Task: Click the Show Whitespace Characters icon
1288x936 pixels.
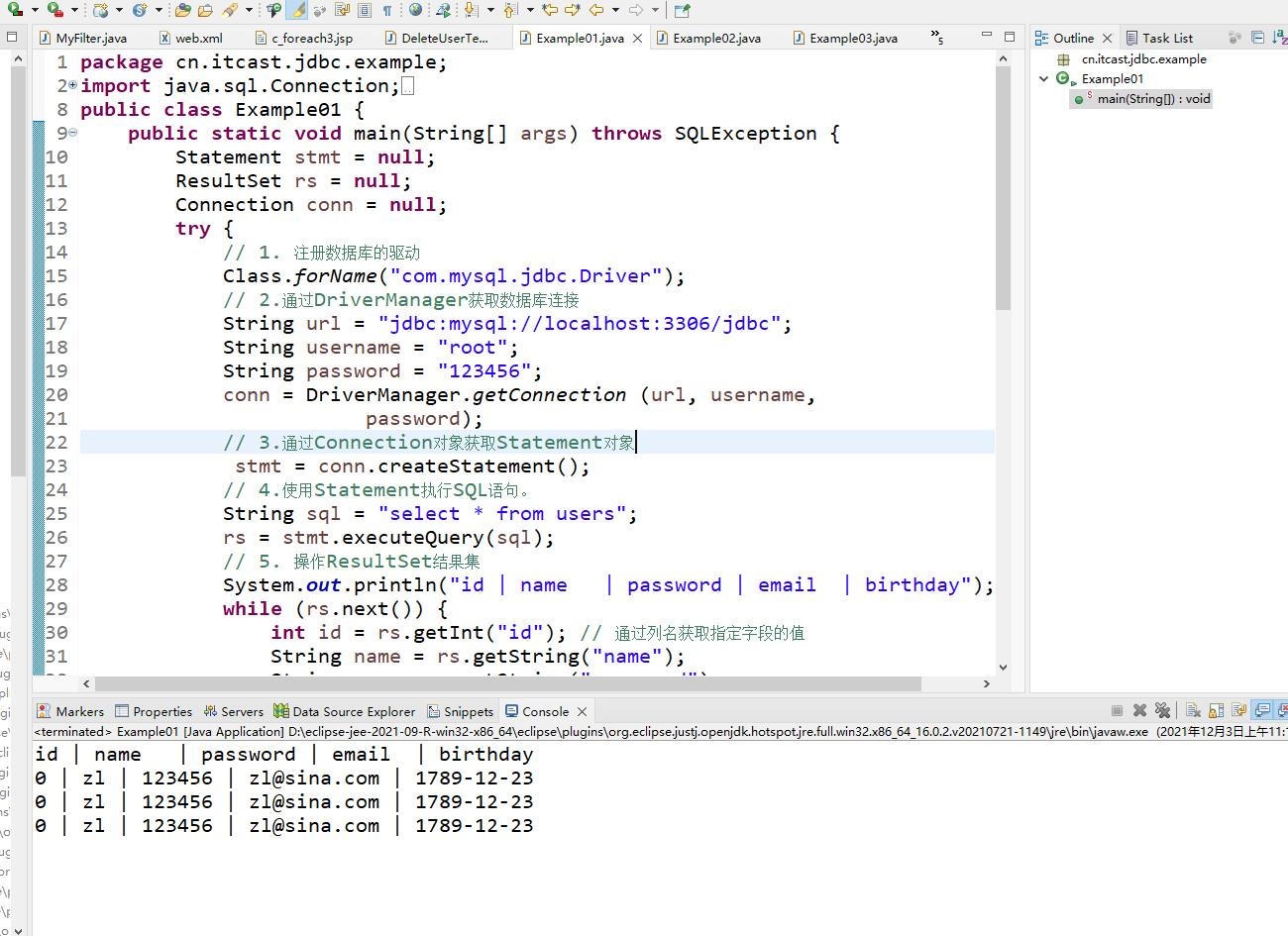Action: [387, 11]
